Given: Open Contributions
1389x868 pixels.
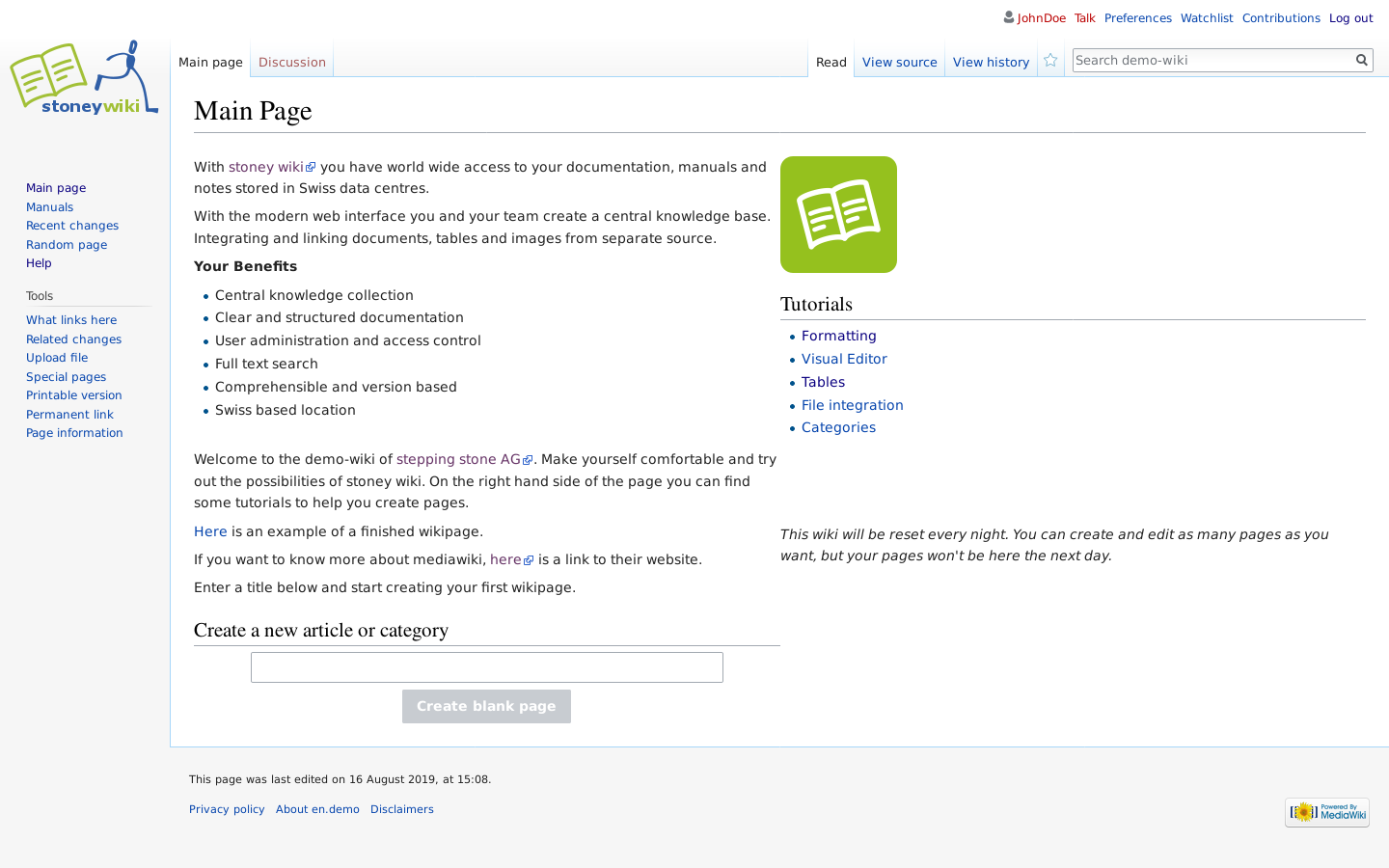Looking at the screenshot, I should [x=1281, y=18].
